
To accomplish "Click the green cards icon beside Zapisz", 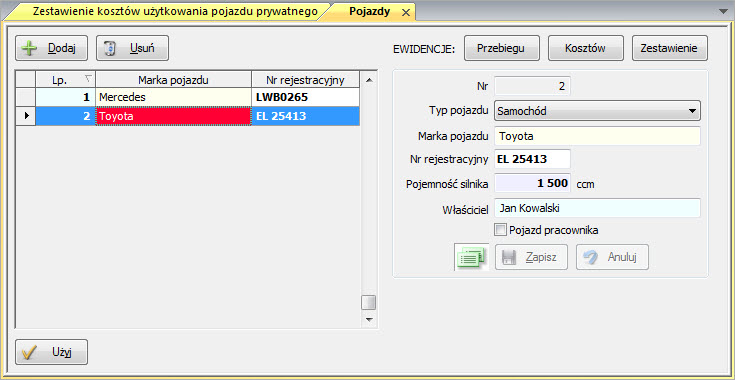I will pos(472,257).
